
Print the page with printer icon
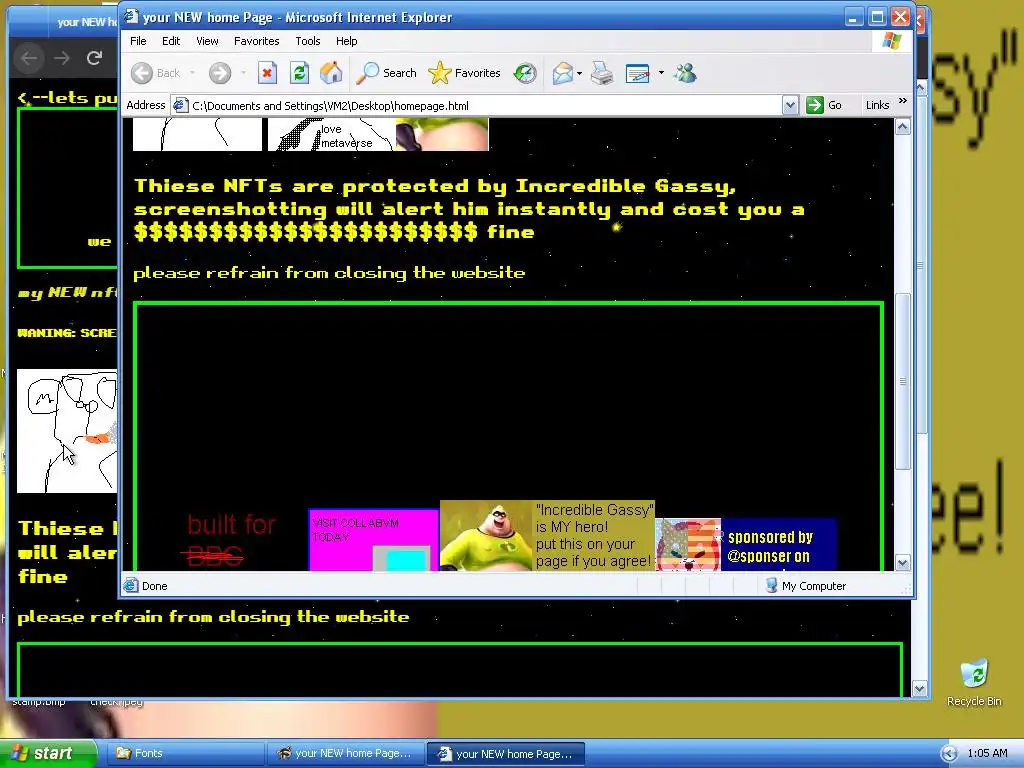click(x=602, y=73)
